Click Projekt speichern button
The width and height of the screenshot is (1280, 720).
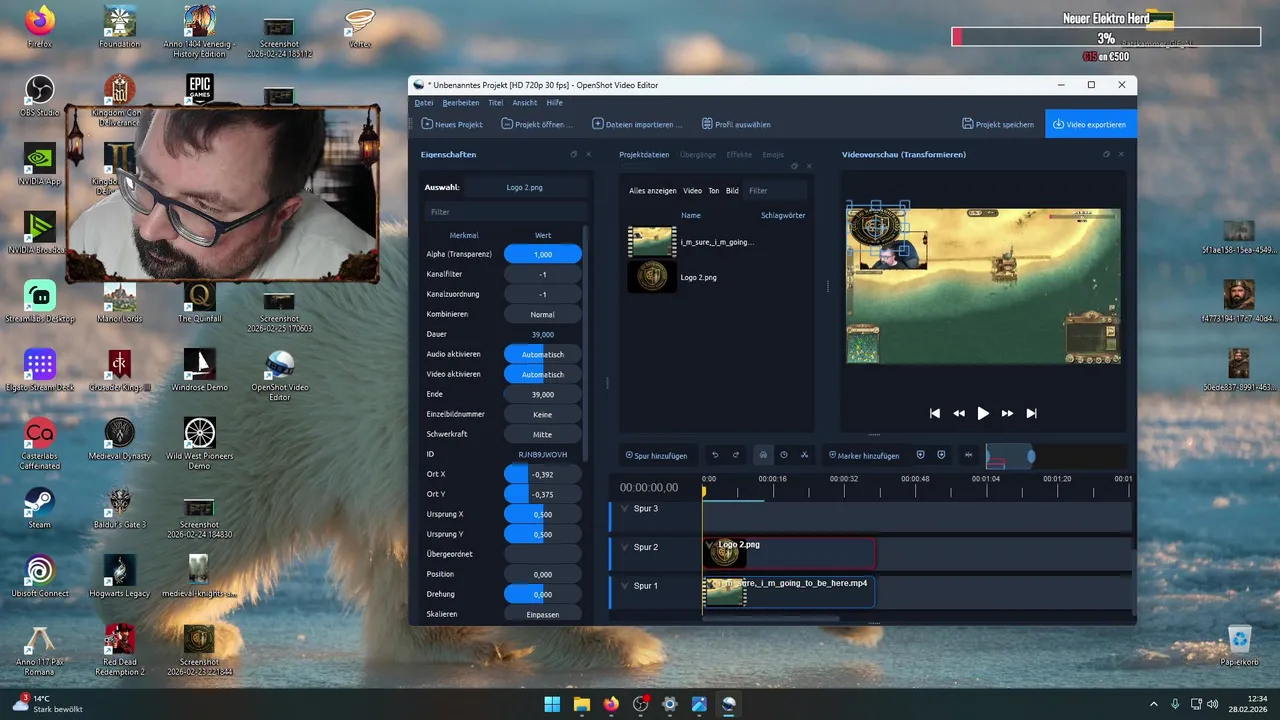[x=998, y=124]
